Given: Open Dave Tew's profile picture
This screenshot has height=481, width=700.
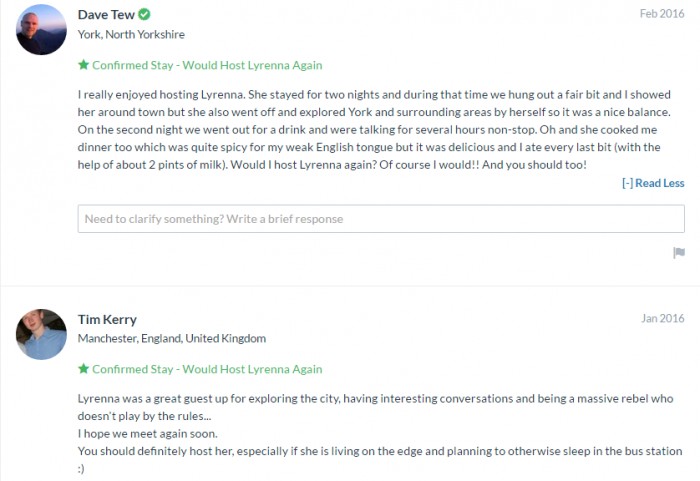Looking at the screenshot, I should (42, 29).
